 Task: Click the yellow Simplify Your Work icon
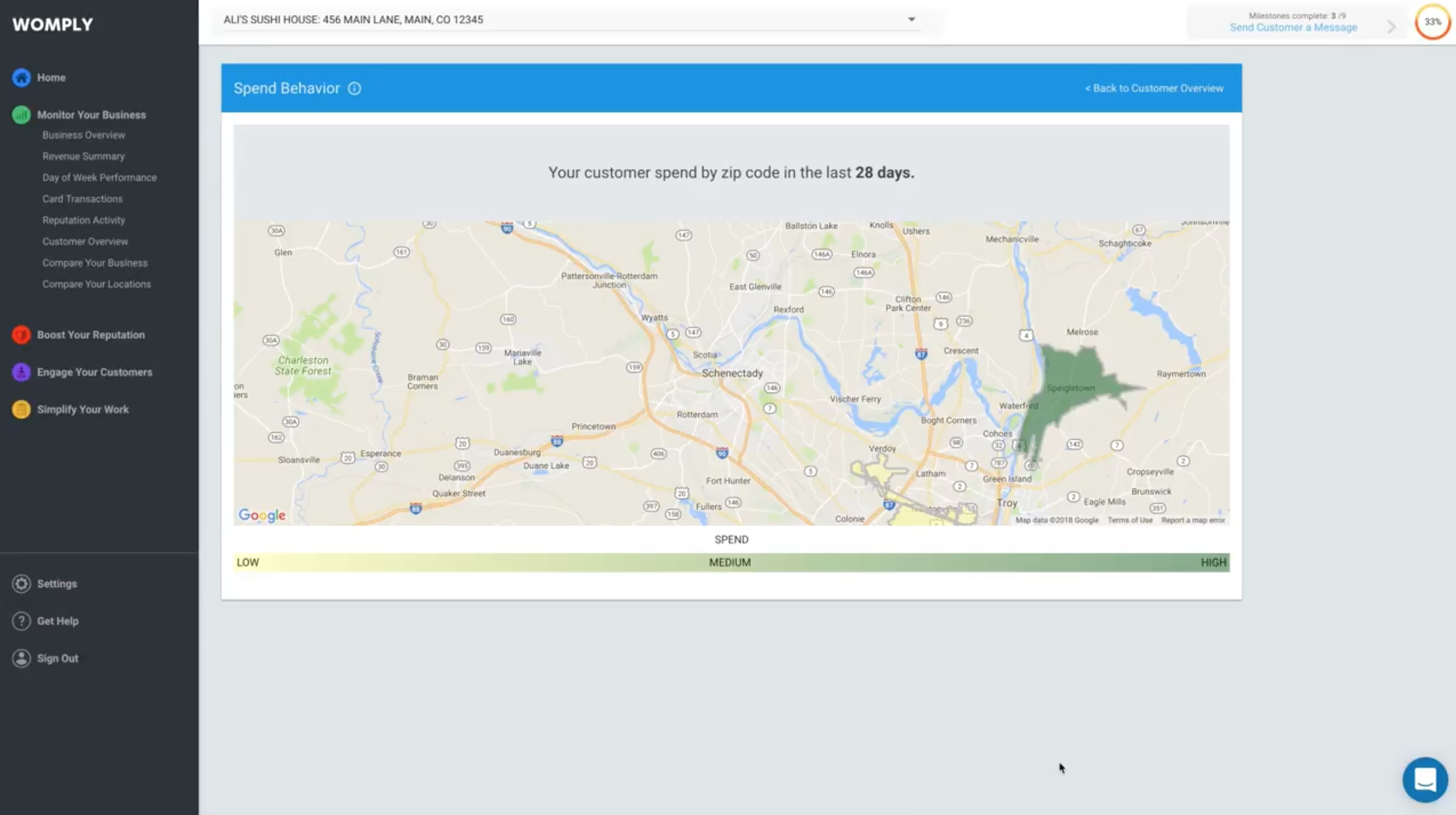[21, 409]
